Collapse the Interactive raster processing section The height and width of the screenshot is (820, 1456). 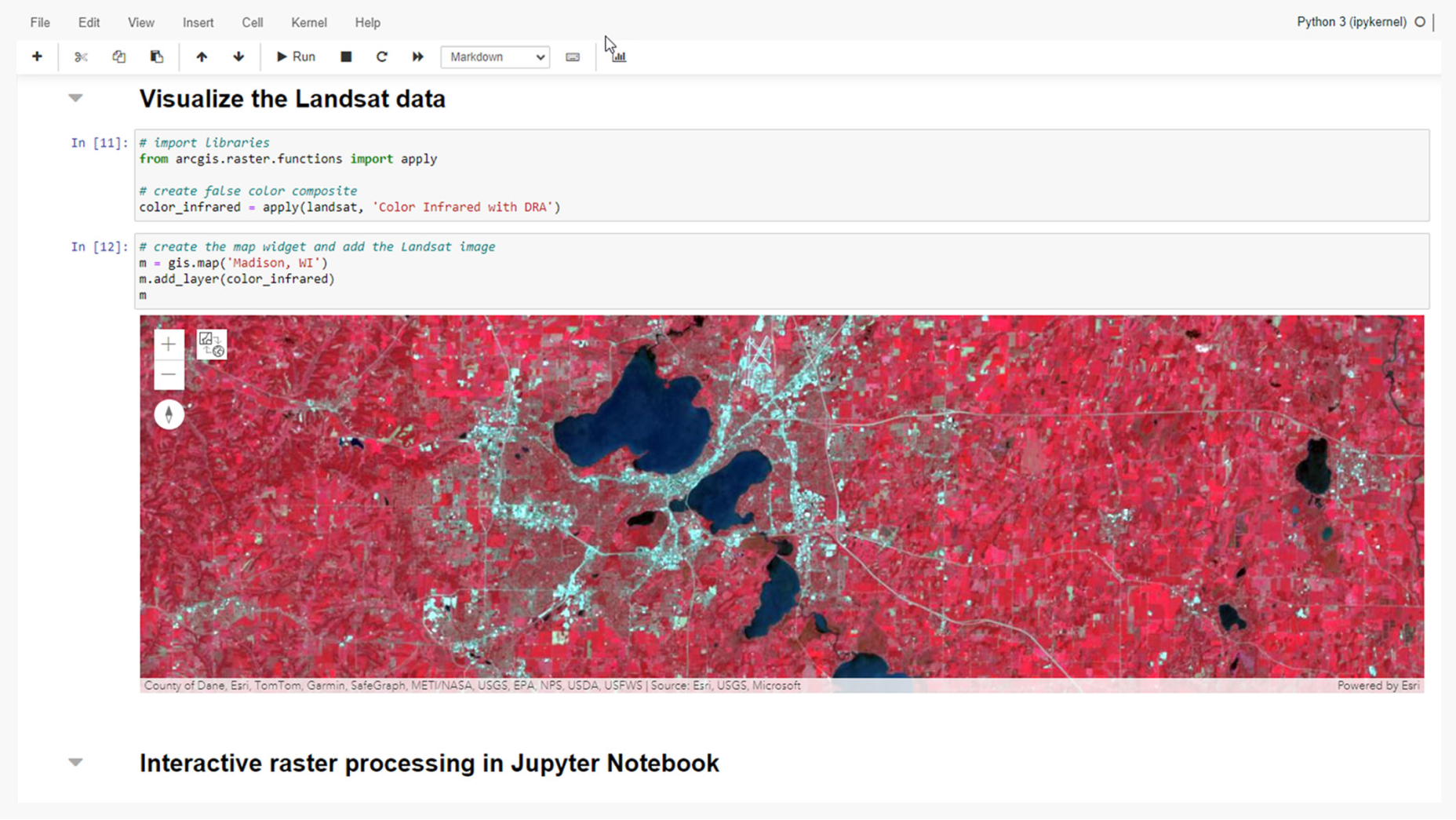75,762
